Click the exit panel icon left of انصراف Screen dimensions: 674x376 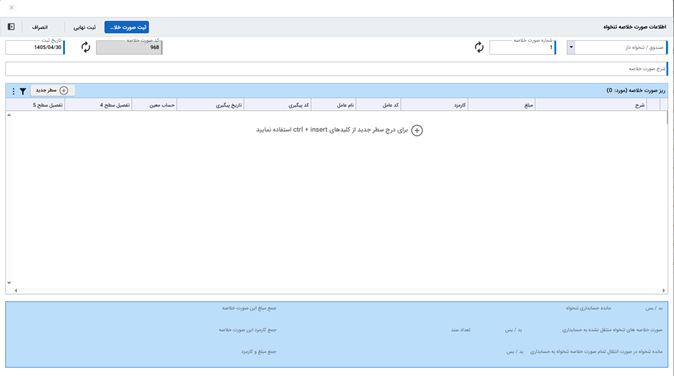tap(11, 27)
